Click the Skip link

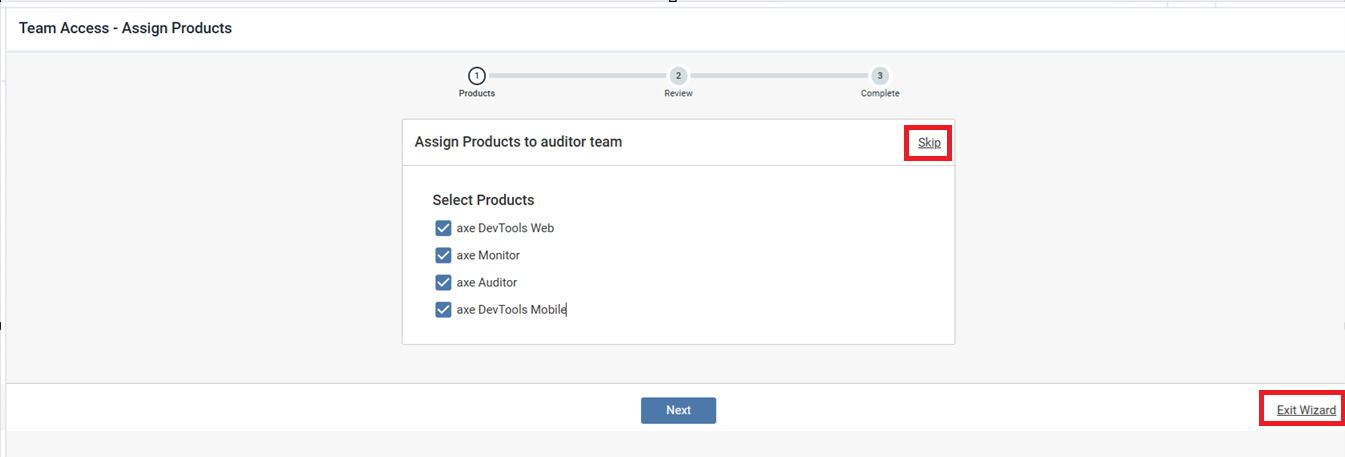[x=929, y=143]
